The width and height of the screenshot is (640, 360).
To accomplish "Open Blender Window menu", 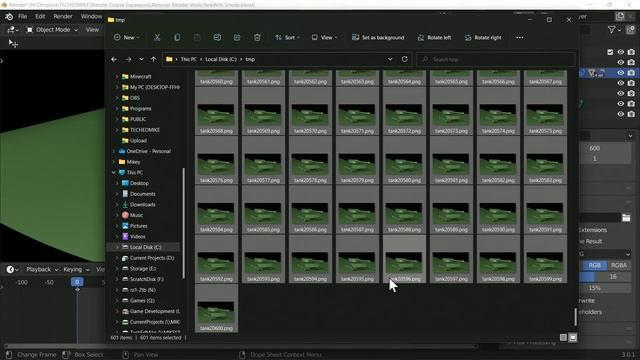I will tap(91, 16).
